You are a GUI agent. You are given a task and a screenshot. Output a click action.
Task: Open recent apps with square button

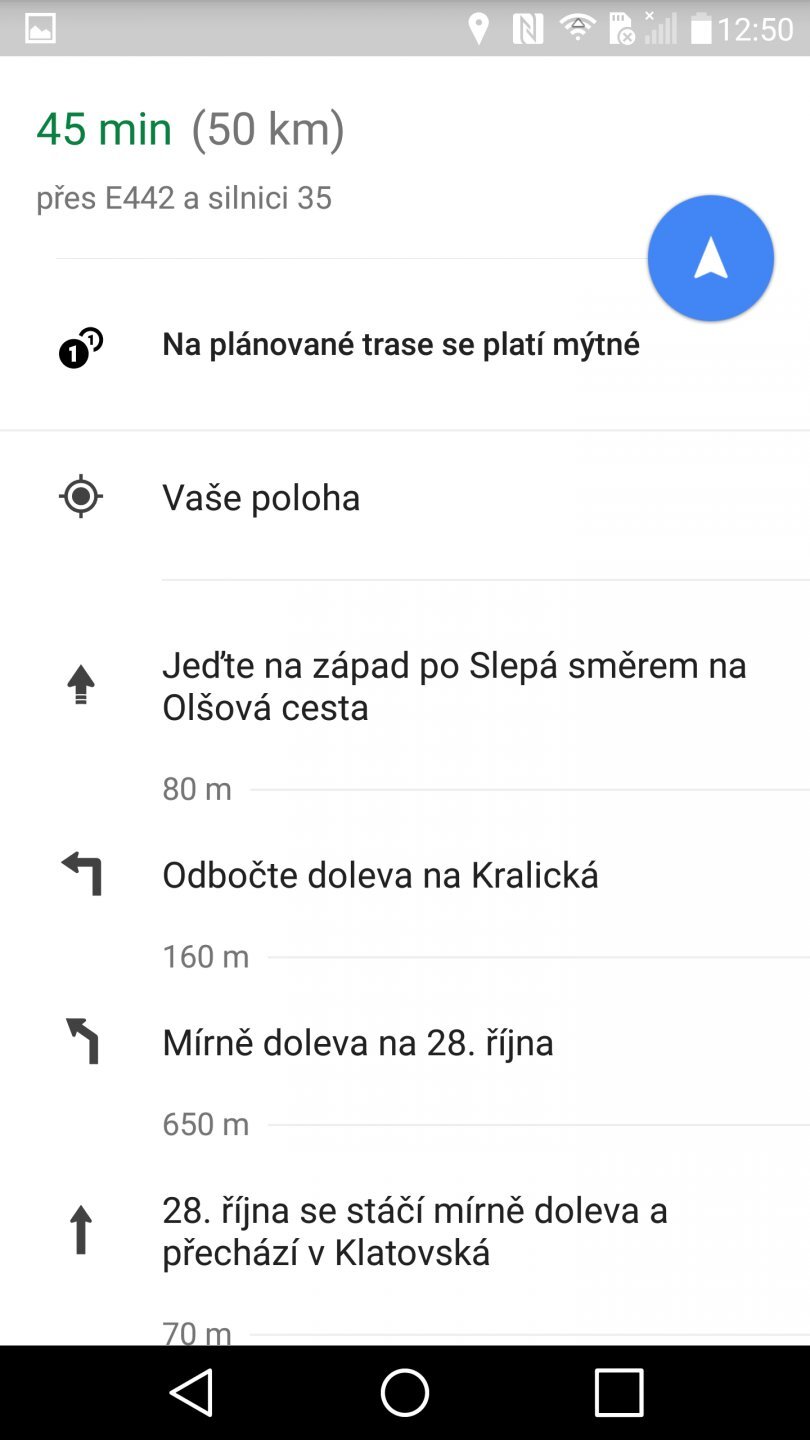coord(619,1392)
